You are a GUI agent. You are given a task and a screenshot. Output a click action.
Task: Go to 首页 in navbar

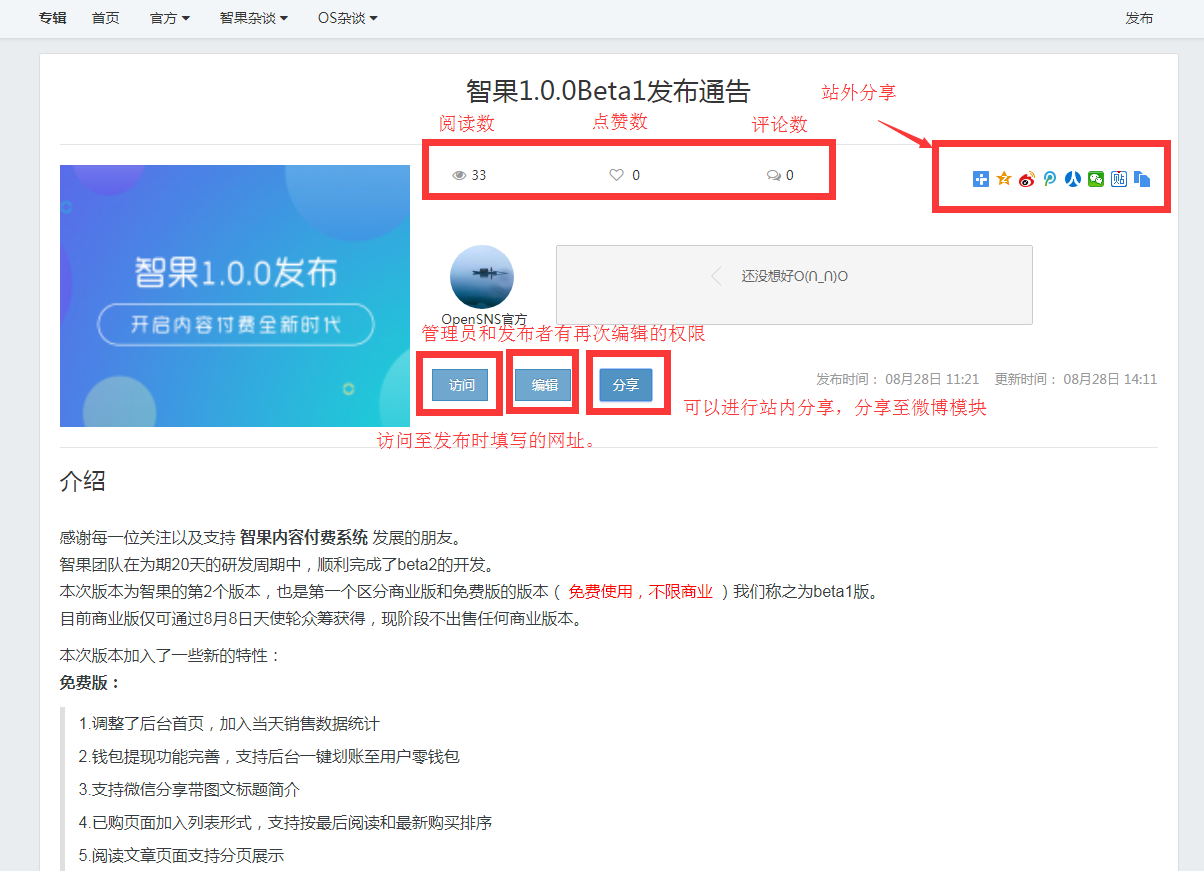coord(105,18)
